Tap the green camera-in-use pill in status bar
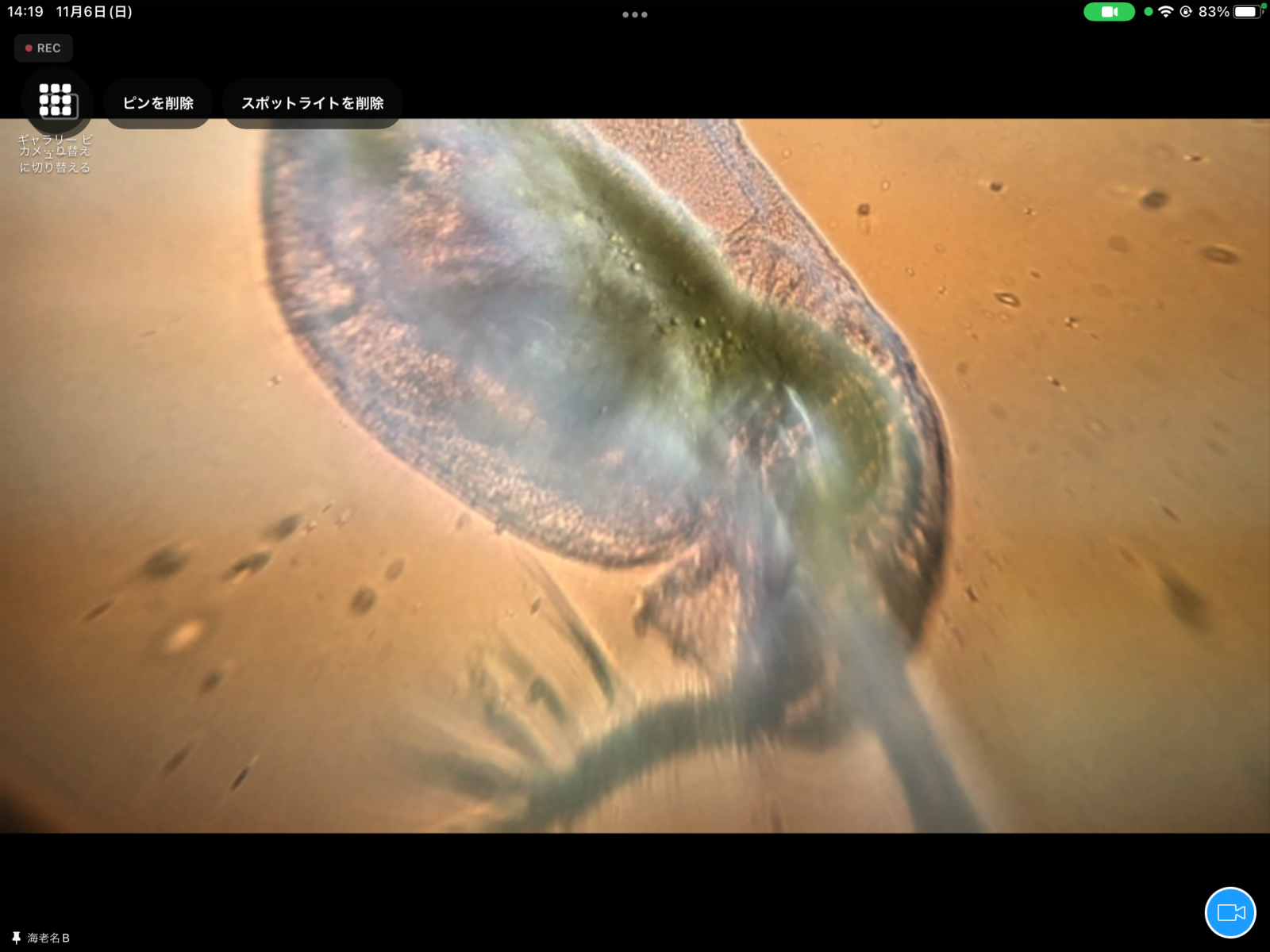Viewport: 1270px width, 952px height. coord(1109,12)
